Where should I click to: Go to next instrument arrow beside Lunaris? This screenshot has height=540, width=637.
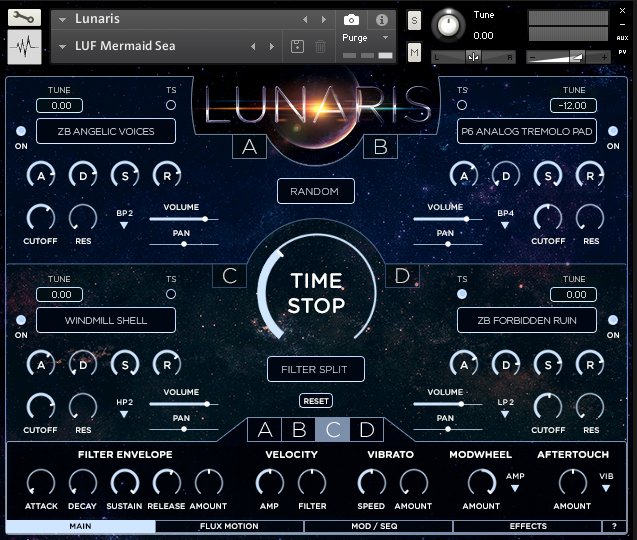click(324, 19)
